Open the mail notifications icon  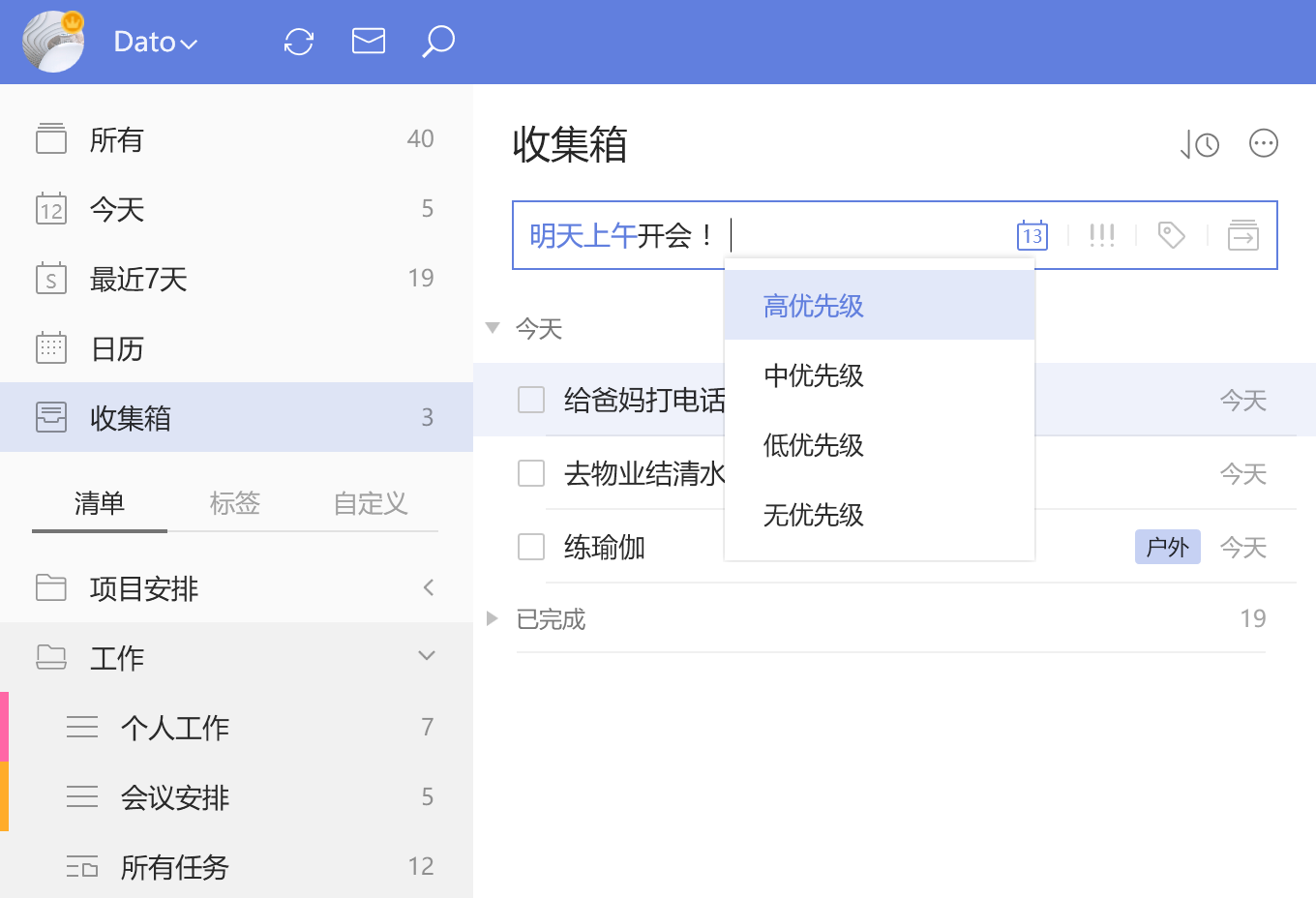click(369, 41)
